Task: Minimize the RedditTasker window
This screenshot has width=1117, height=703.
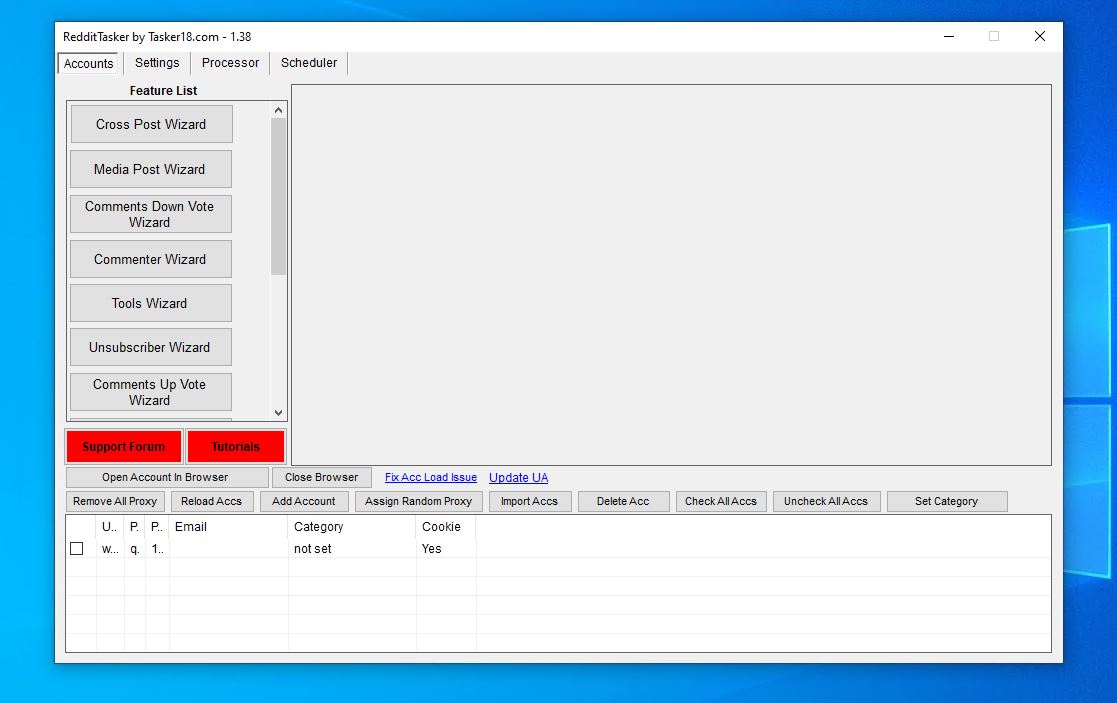Action: [949, 36]
